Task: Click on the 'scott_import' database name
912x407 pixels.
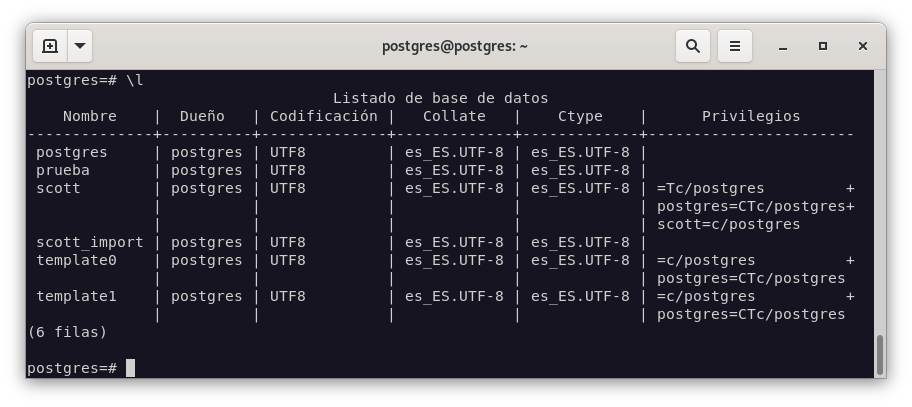Action: [89, 242]
